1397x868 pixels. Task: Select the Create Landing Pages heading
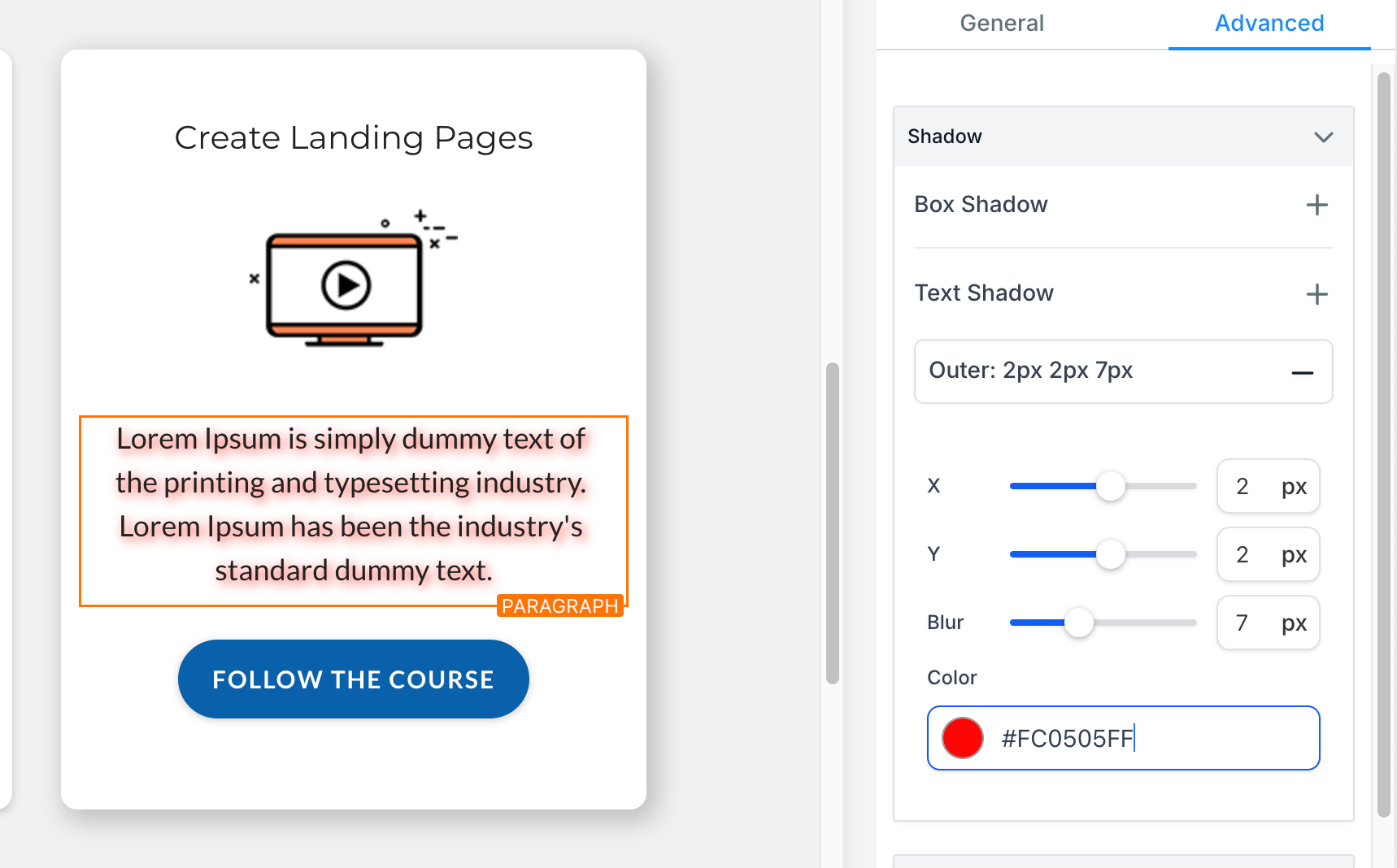[354, 138]
